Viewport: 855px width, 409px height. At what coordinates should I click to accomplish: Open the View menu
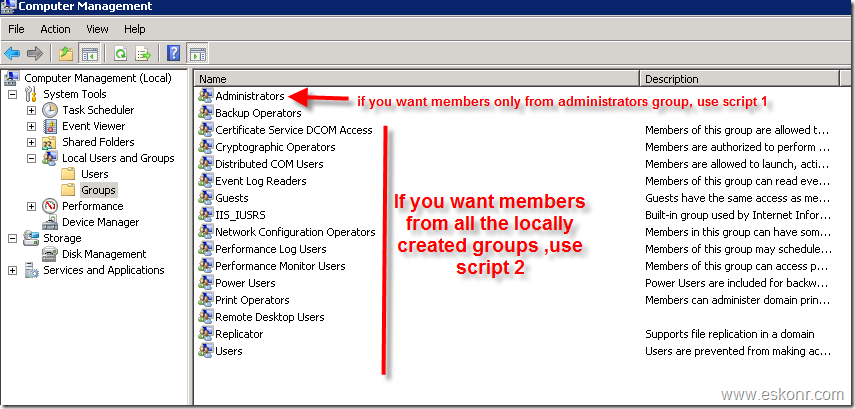pos(97,29)
